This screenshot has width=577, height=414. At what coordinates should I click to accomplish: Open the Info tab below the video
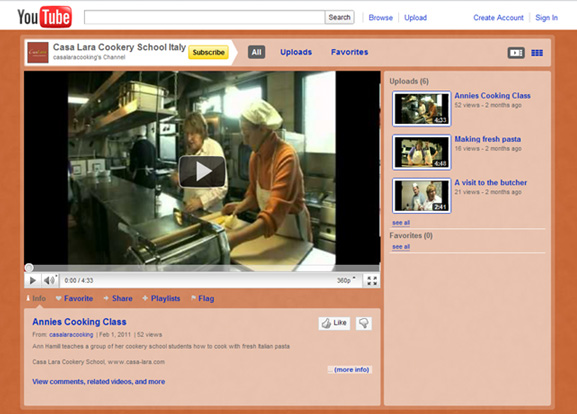(36, 298)
